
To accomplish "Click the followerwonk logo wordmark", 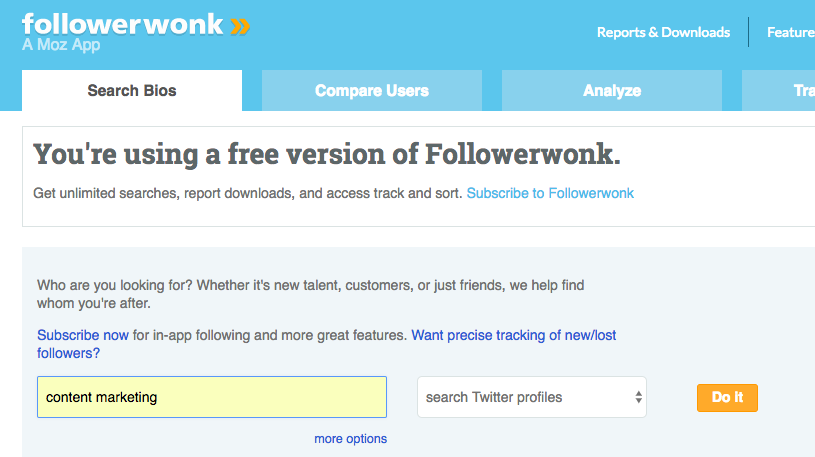I will 122,24.
